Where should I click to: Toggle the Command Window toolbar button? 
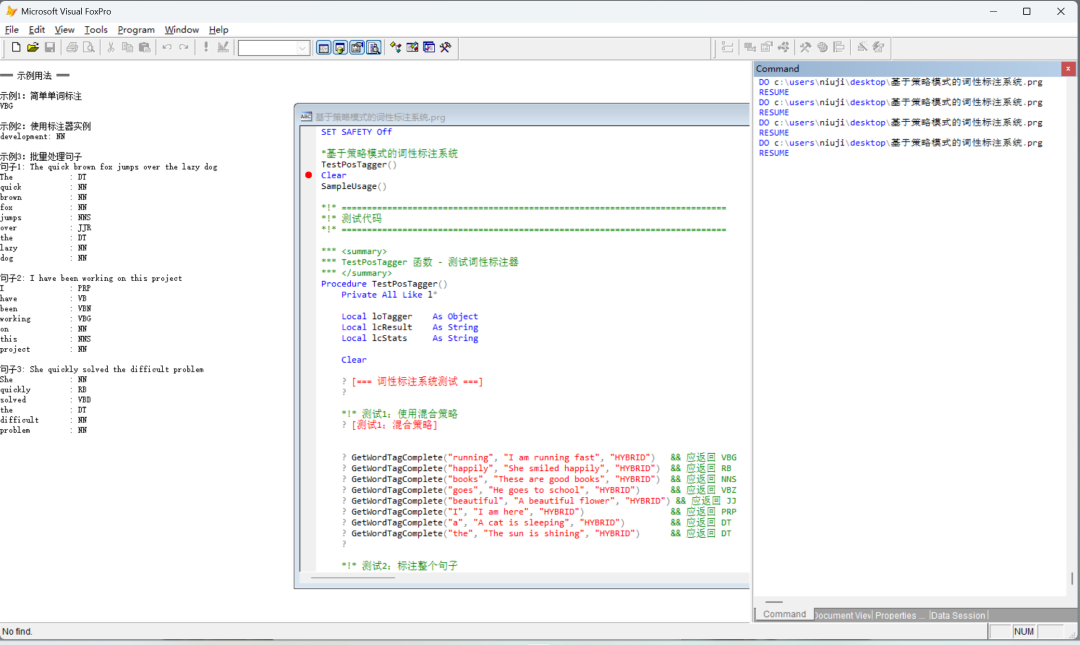pos(324,47)
